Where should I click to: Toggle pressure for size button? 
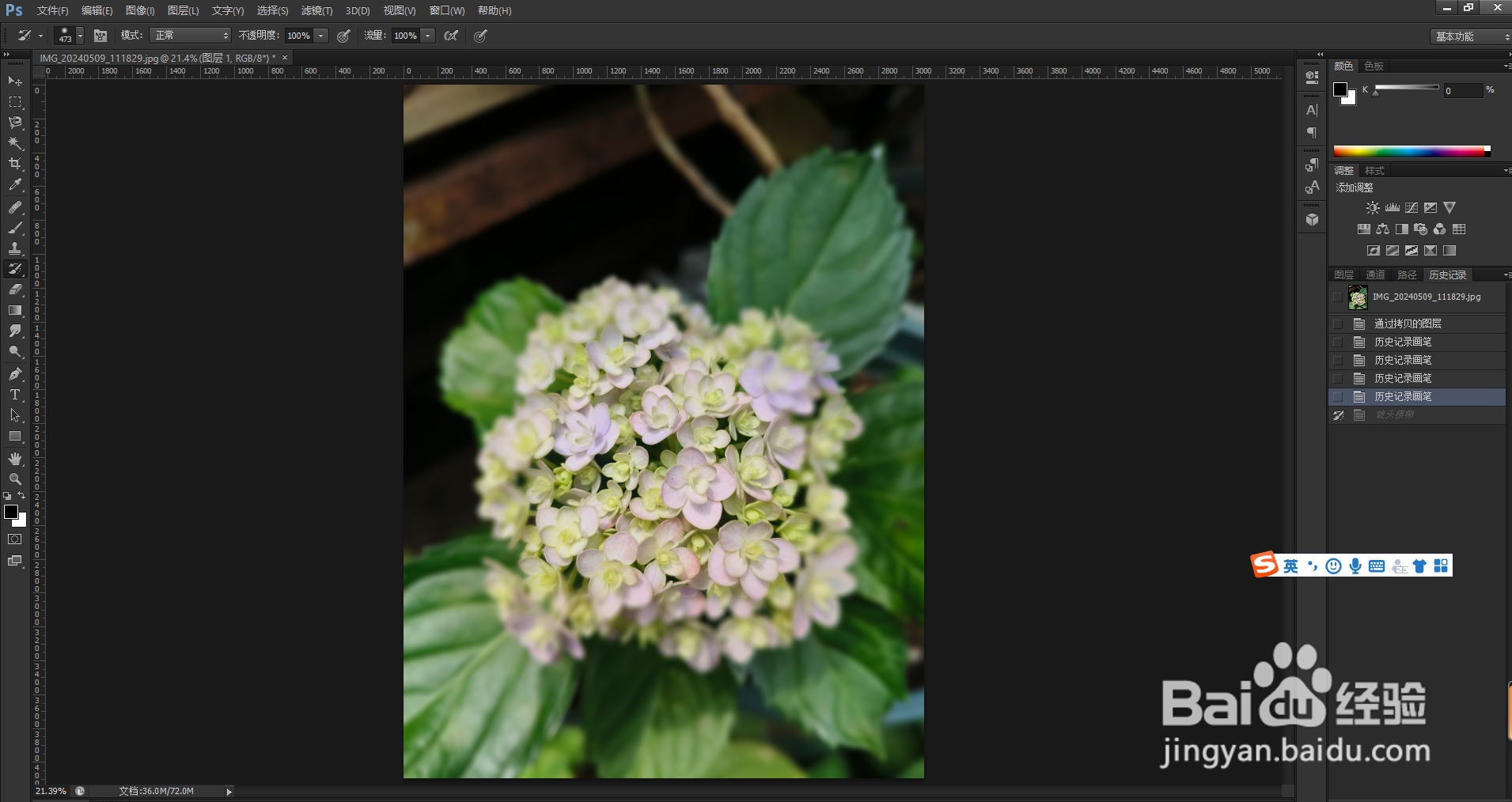point(480,36)
